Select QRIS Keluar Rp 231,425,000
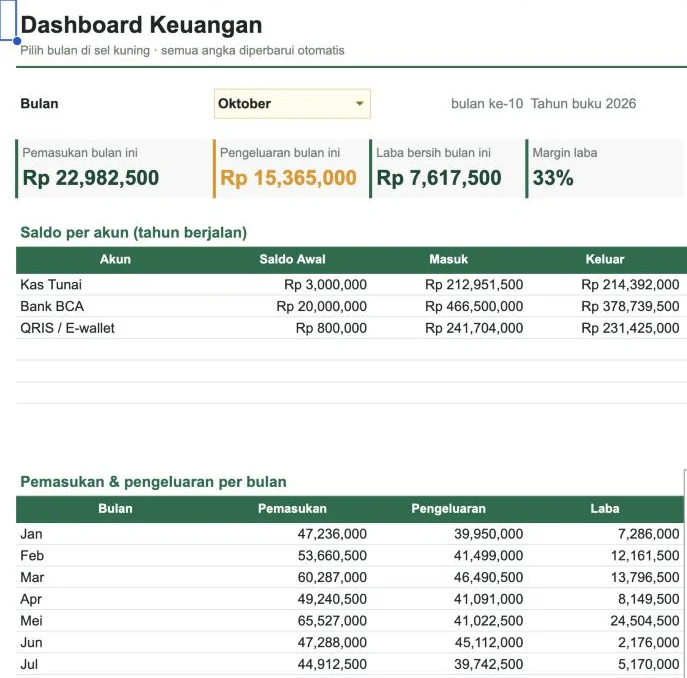The image size is (687, 678). pyautogui.click(x=630, y=328)
